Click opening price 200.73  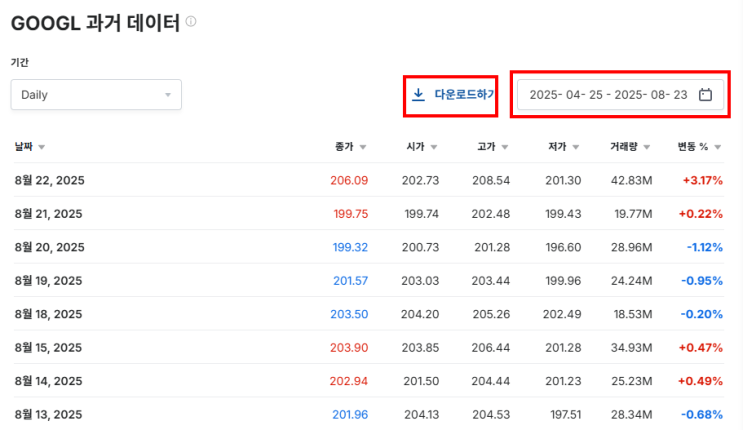click(x=420, y=247)
